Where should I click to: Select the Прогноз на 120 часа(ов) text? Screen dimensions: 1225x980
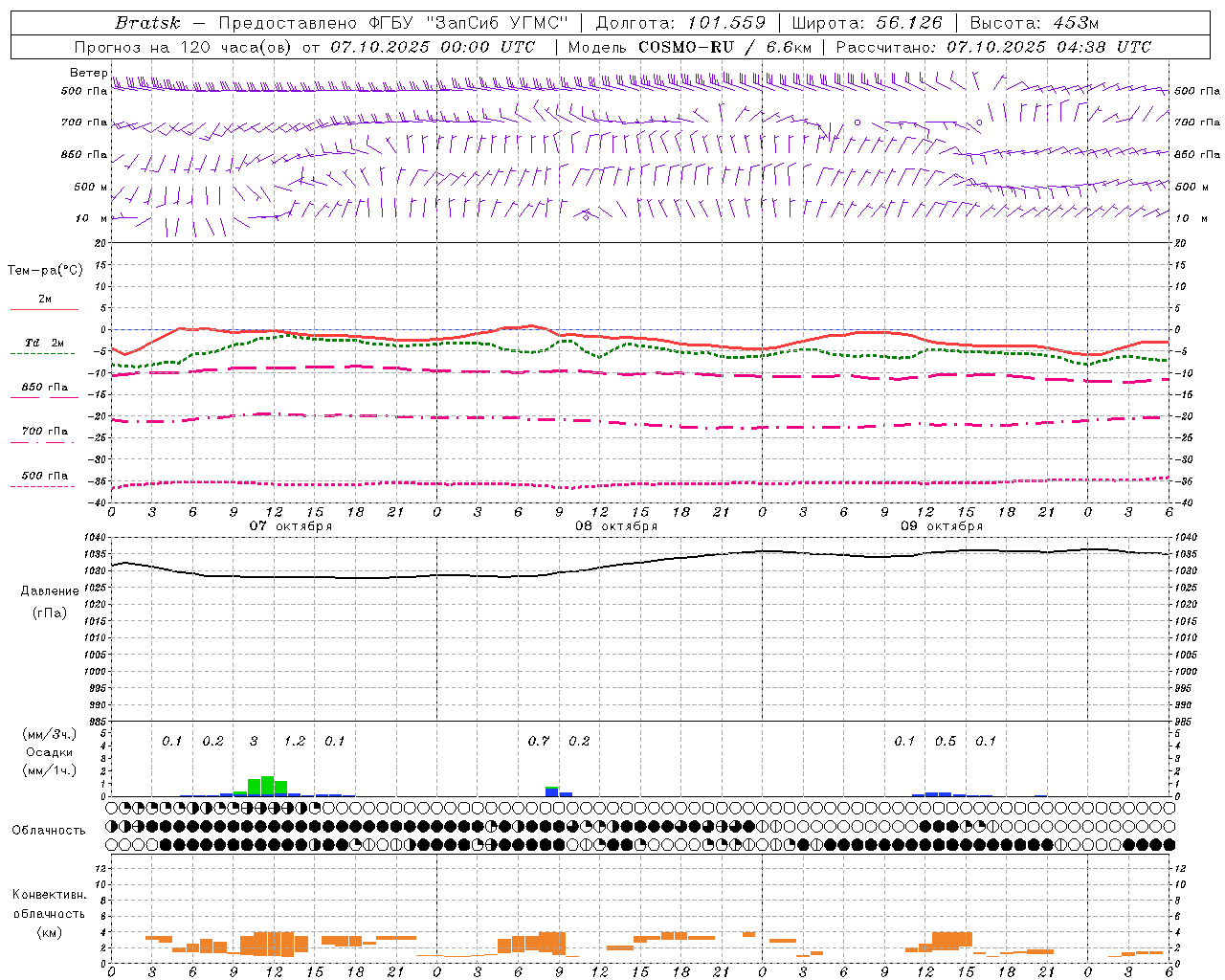[x=185, y=47]
